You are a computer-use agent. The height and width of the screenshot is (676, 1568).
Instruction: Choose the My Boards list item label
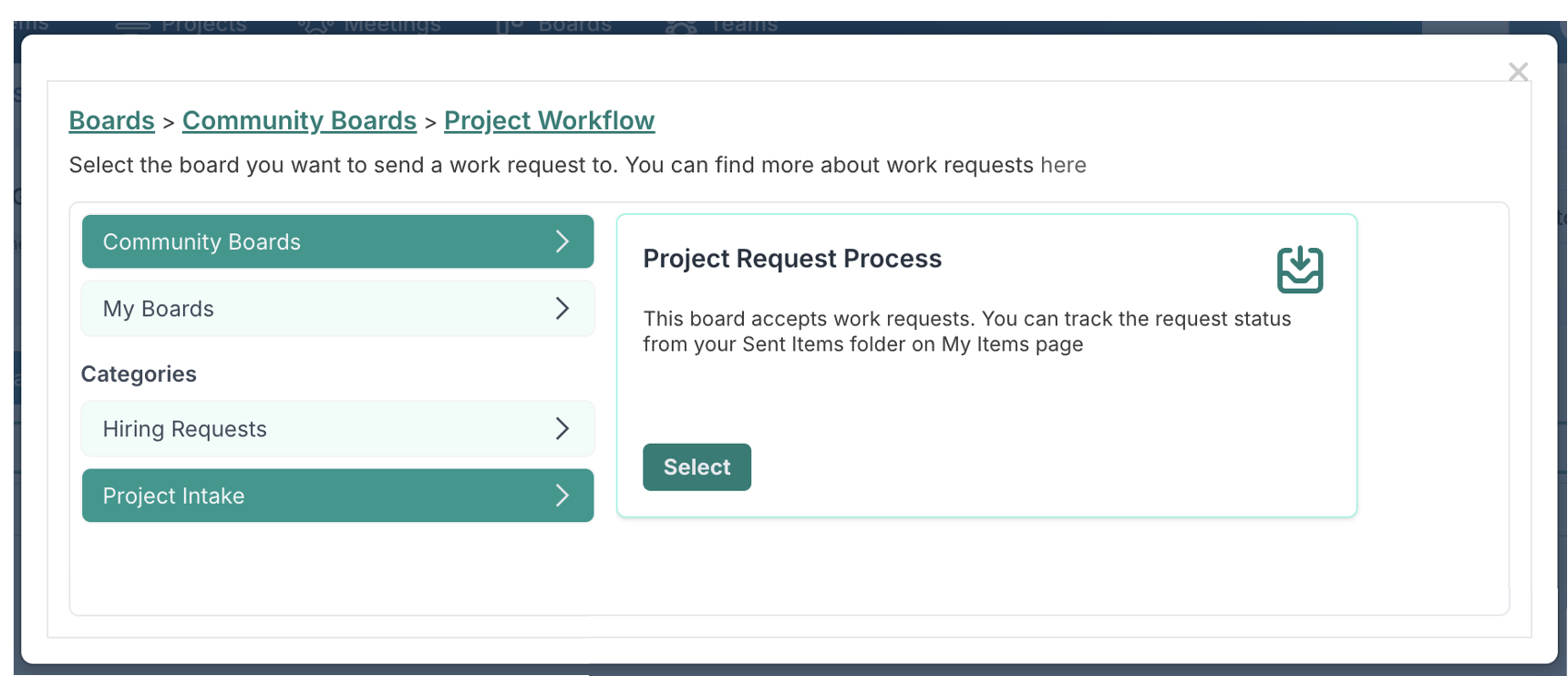point(159,309)
